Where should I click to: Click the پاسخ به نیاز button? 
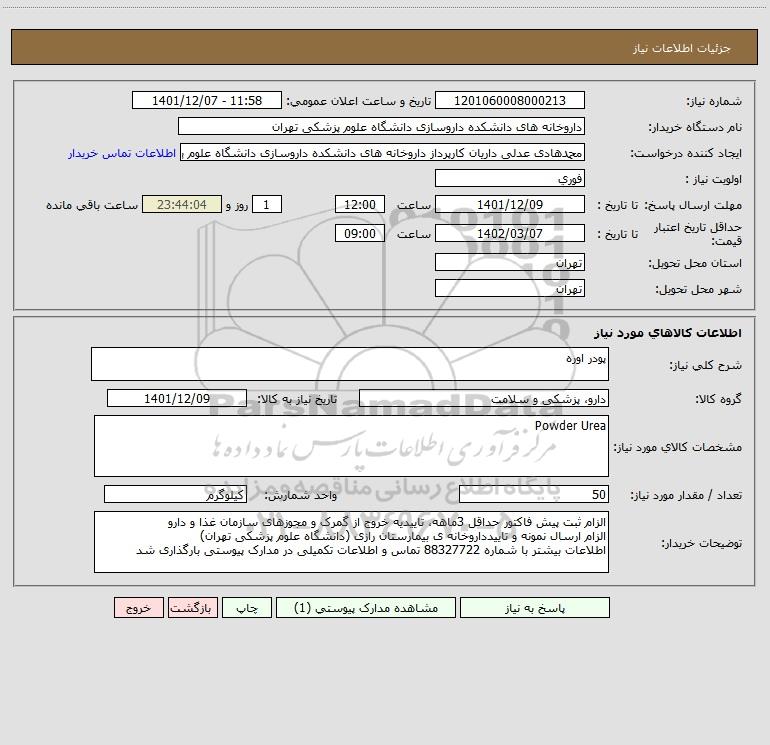[x=535, y=608]
